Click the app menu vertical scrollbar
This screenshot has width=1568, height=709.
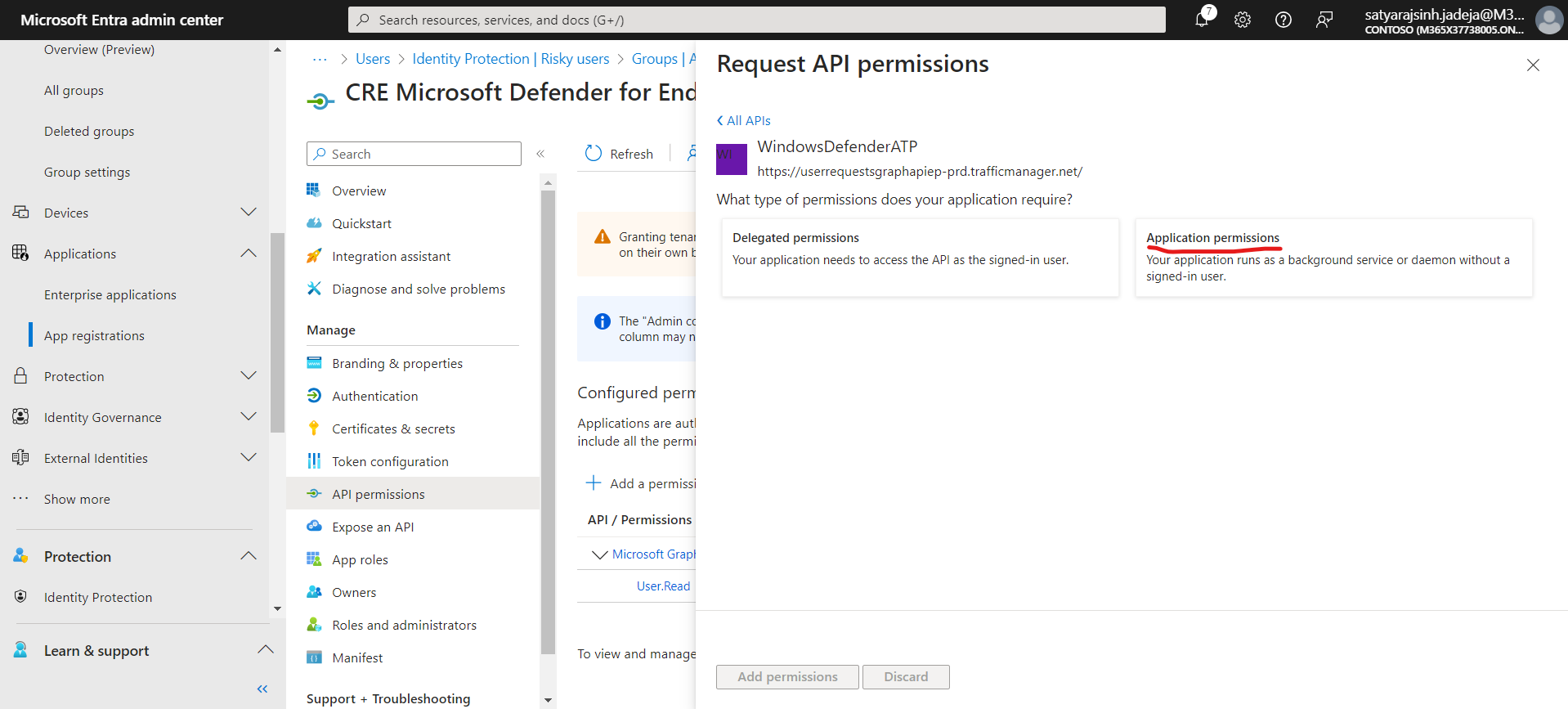548,421
